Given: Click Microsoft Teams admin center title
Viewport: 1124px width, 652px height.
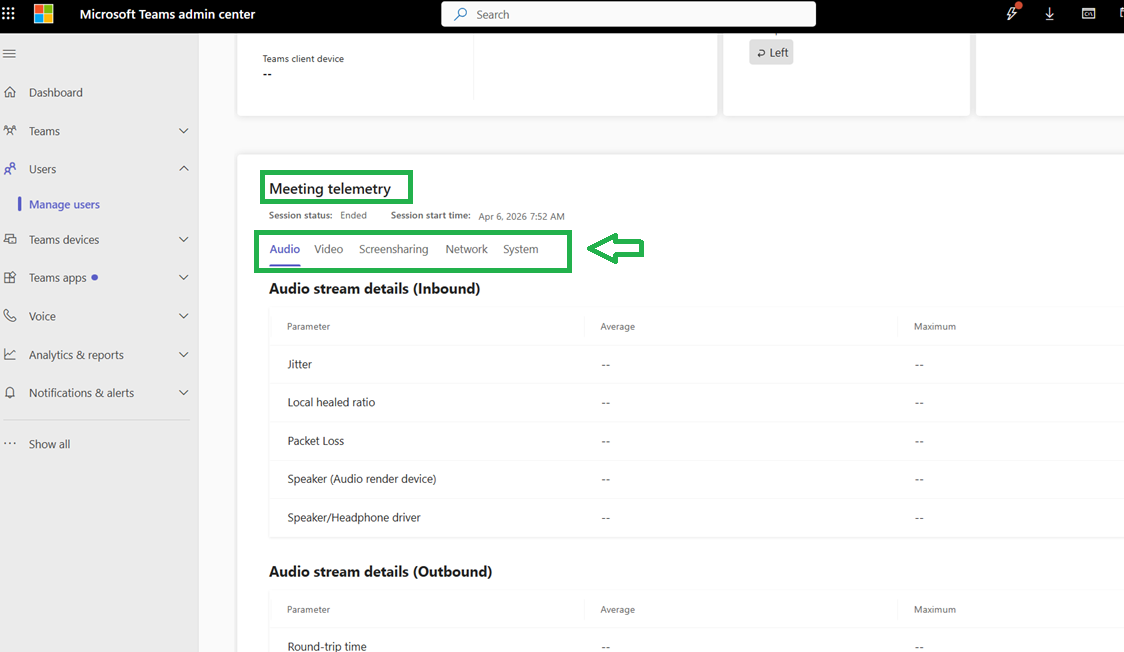Looking at the screenshot, I should 167,14.
